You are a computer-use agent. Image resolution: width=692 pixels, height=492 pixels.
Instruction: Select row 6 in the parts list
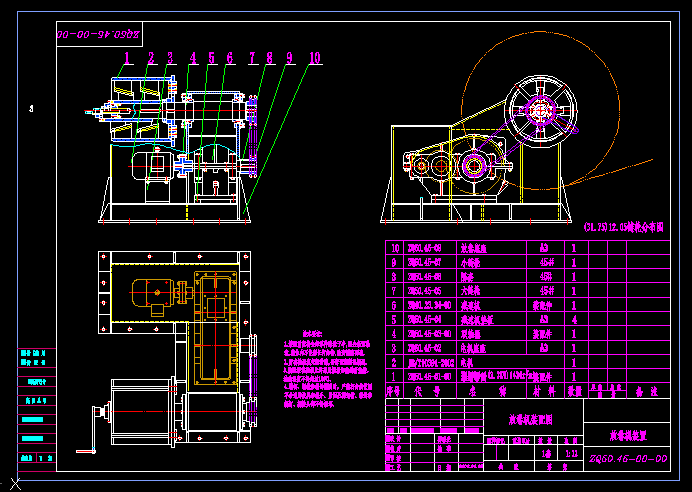[480, 304]
